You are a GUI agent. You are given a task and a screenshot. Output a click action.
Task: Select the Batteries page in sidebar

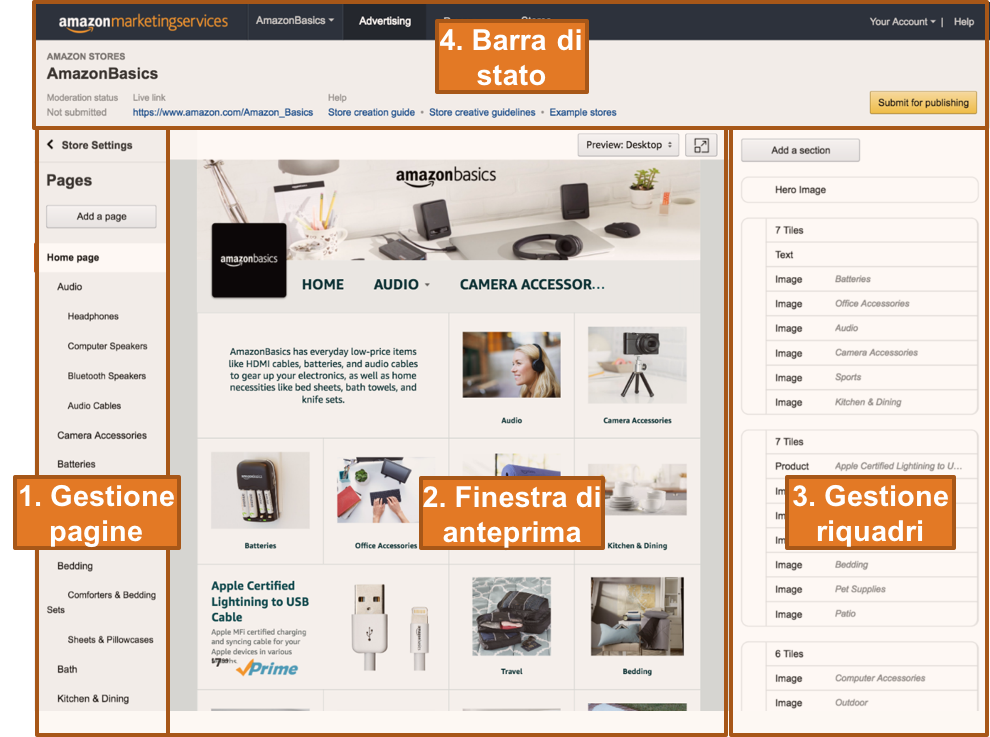[x=76, y=464]
